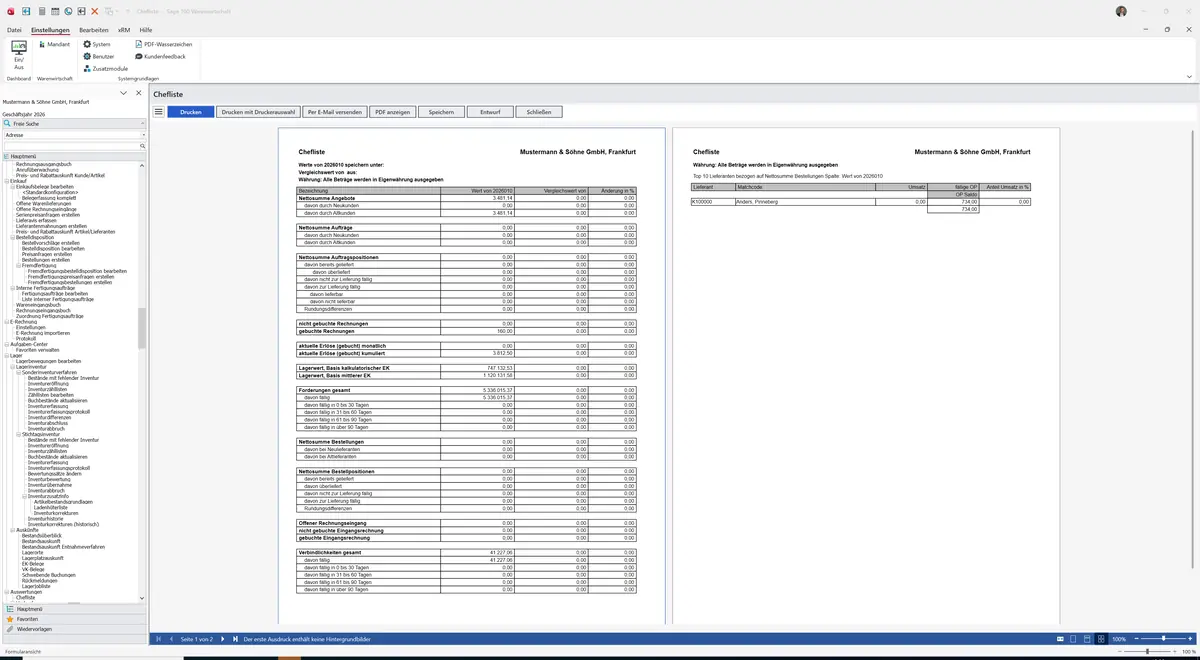The height and width of the screenshot is (660, 1200).
Task: Select Chefliste in the navigation tree
Action: [x=26, y=597]
